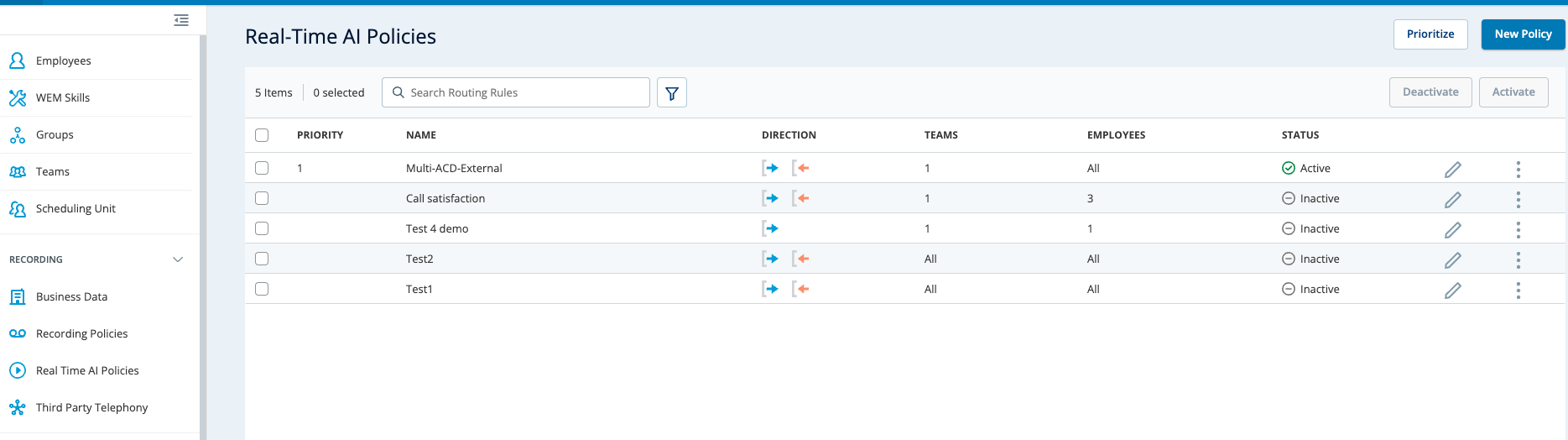Select all policies with header checkbox
Viewport: 1568px width, 440px height.
point(262,135)
